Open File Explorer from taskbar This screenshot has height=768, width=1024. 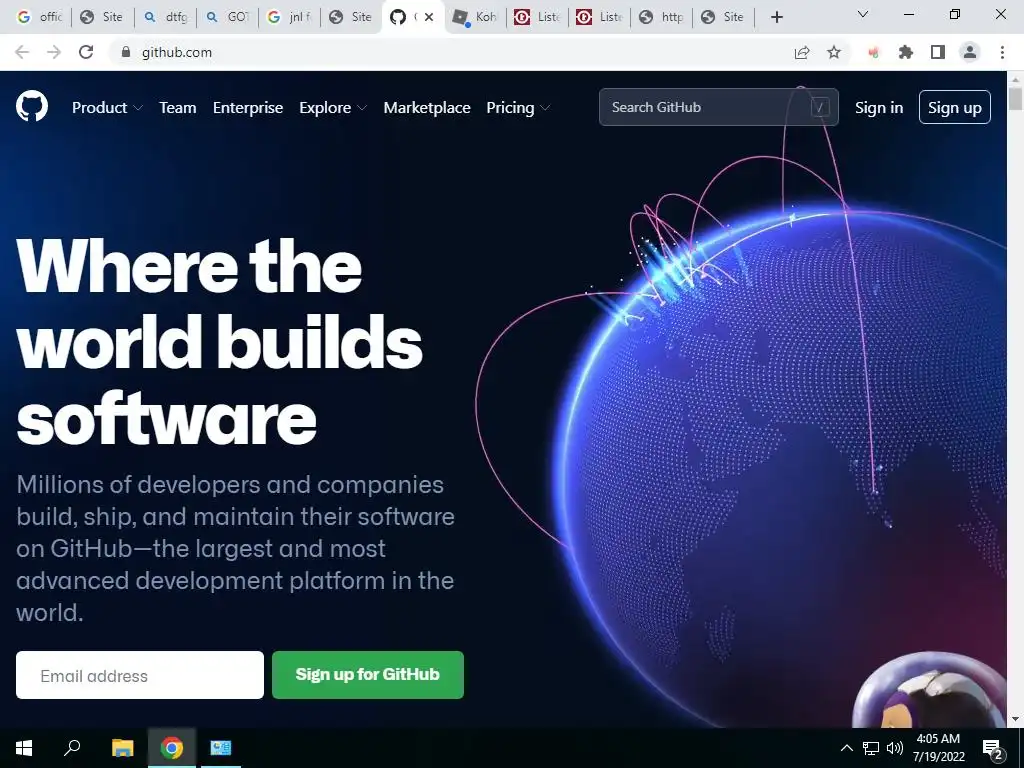(122, 748)
